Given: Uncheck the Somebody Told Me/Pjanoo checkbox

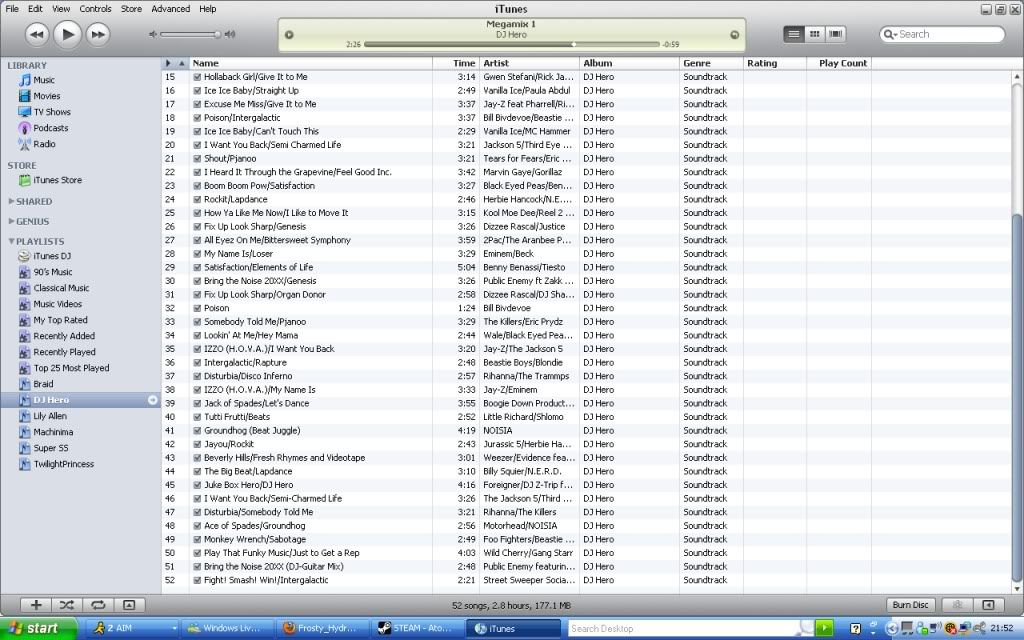Looking at the screenshot, I should 197,322.
